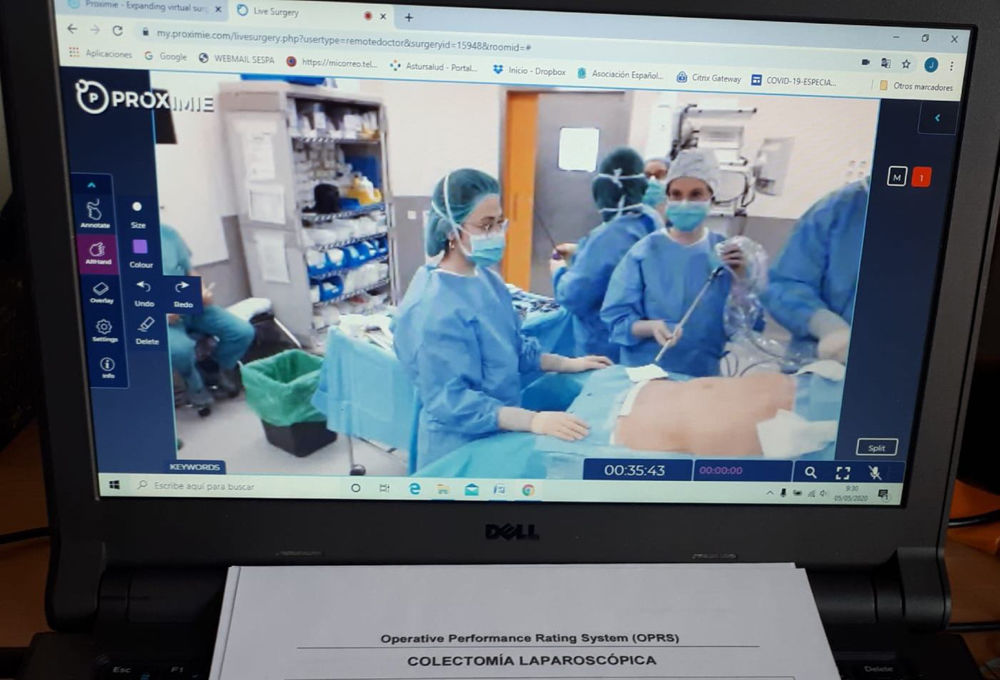Select the Annotate tool
The image size is (1000, 680).
click(94, 212)
